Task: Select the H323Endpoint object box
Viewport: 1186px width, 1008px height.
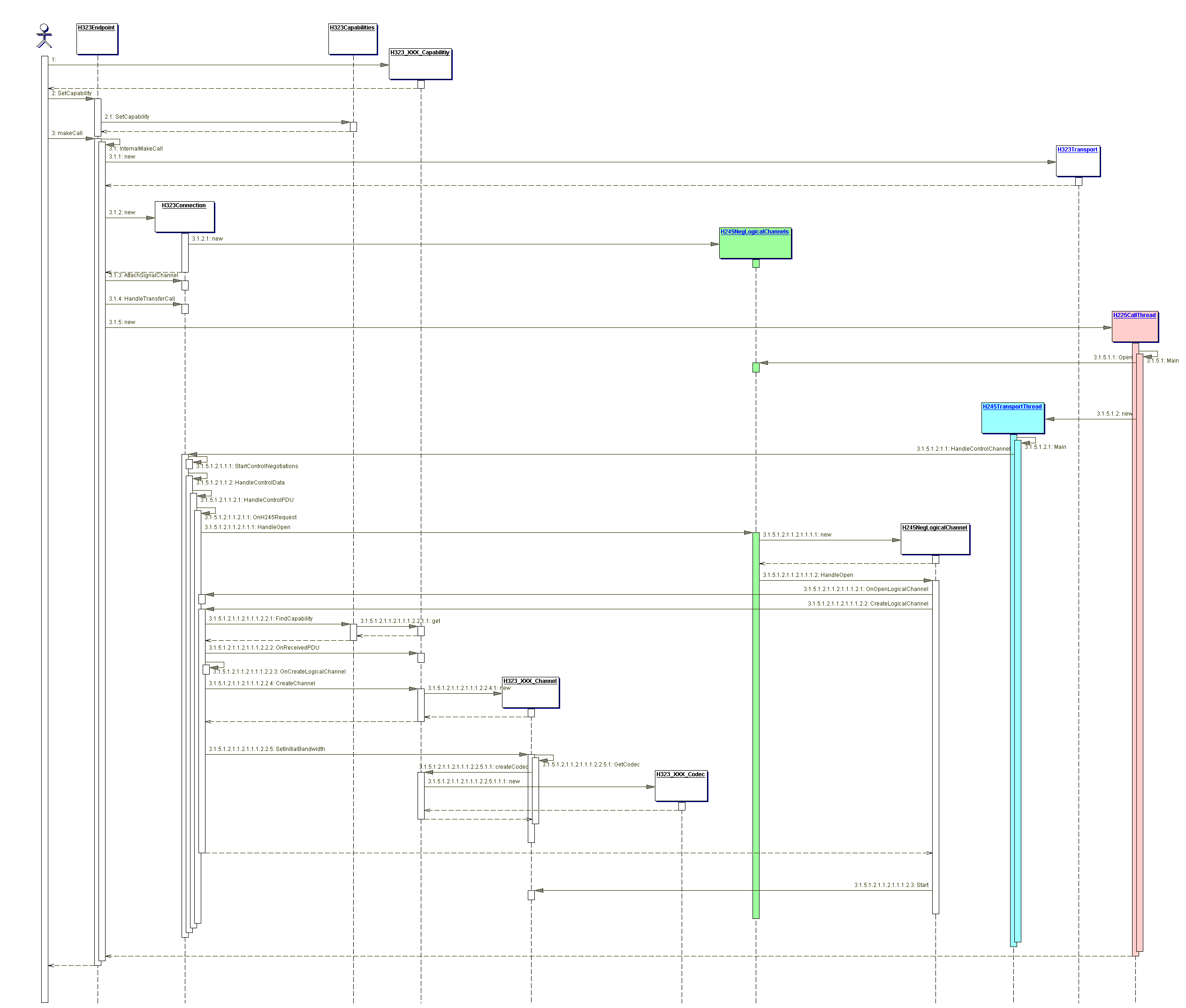Action: (x=97, y=39)
